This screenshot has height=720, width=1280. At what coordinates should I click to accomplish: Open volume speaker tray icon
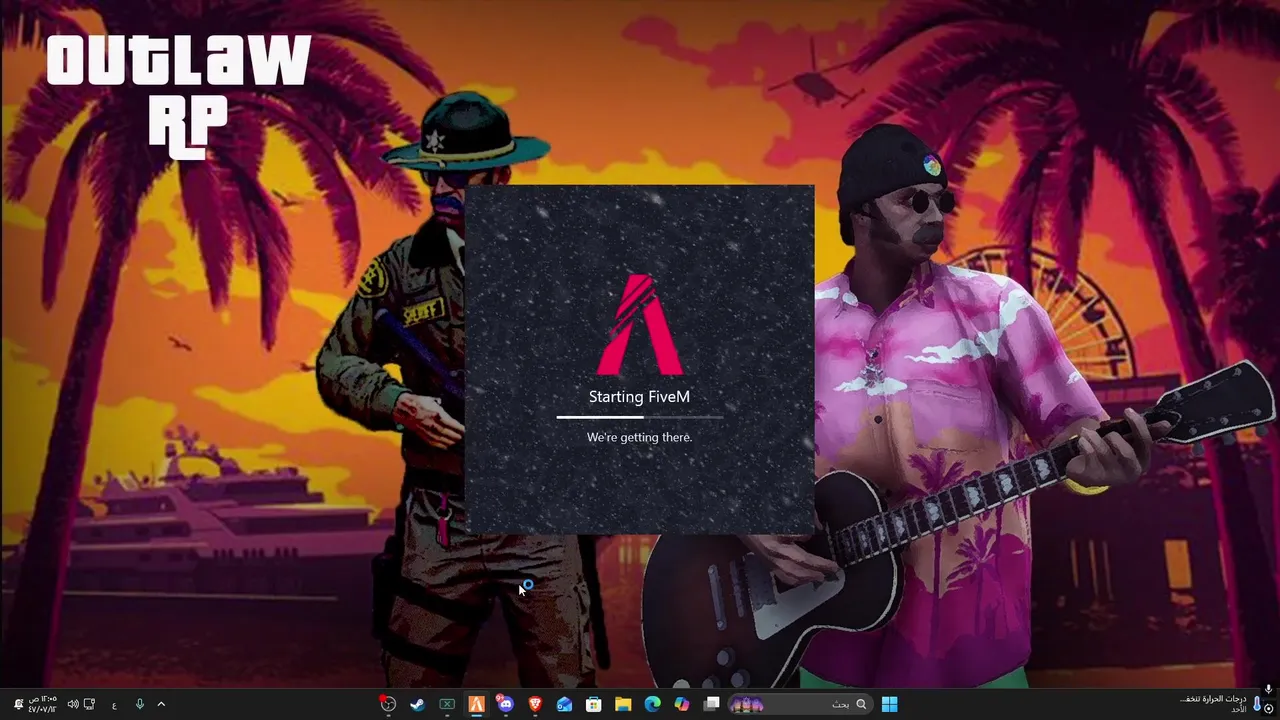tap(72, 704)
